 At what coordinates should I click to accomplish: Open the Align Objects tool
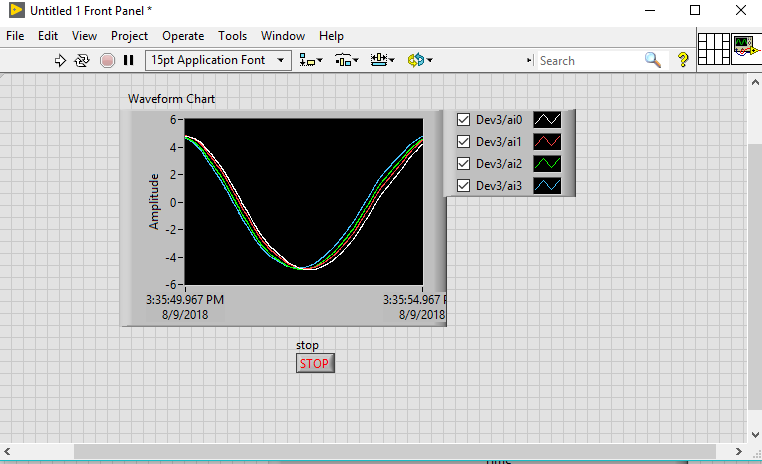tap(311, 60)
